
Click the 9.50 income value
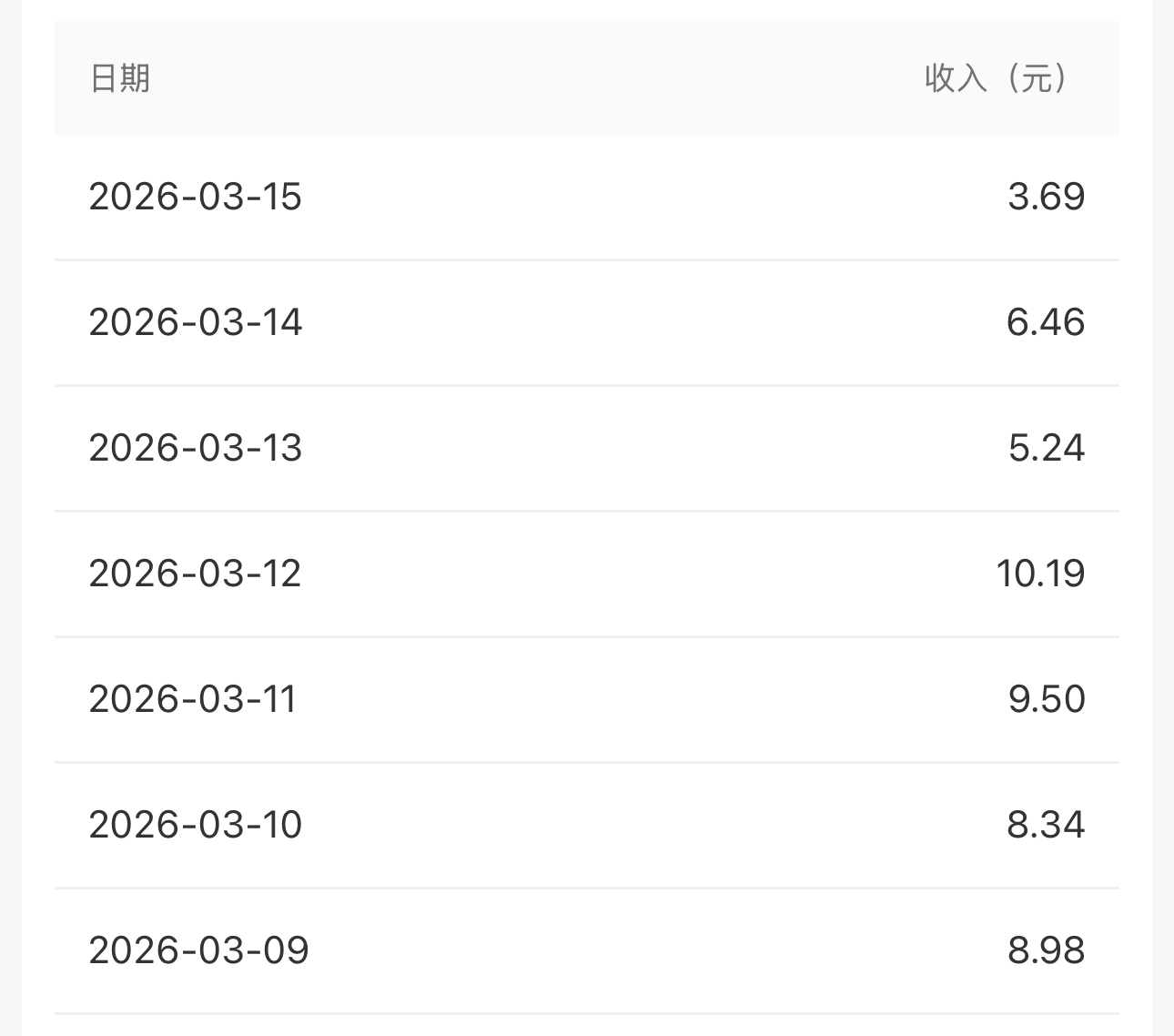tap(1046, 699)
